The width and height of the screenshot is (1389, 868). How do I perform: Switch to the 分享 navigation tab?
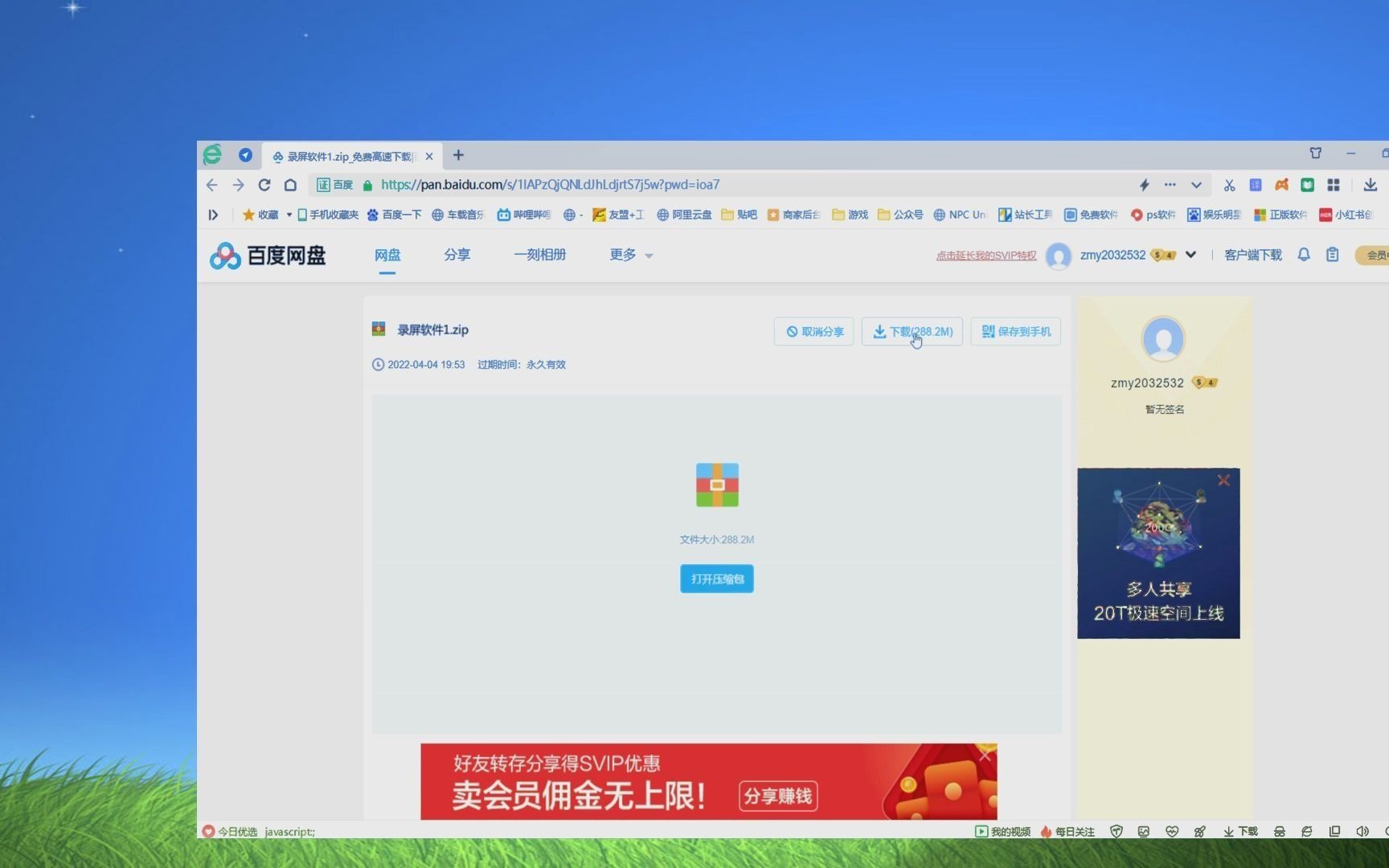coord(457,255)
